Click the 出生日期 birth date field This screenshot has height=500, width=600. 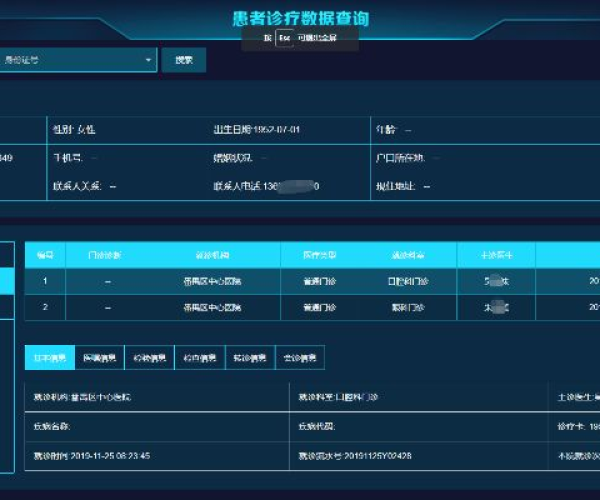[256, 130]
